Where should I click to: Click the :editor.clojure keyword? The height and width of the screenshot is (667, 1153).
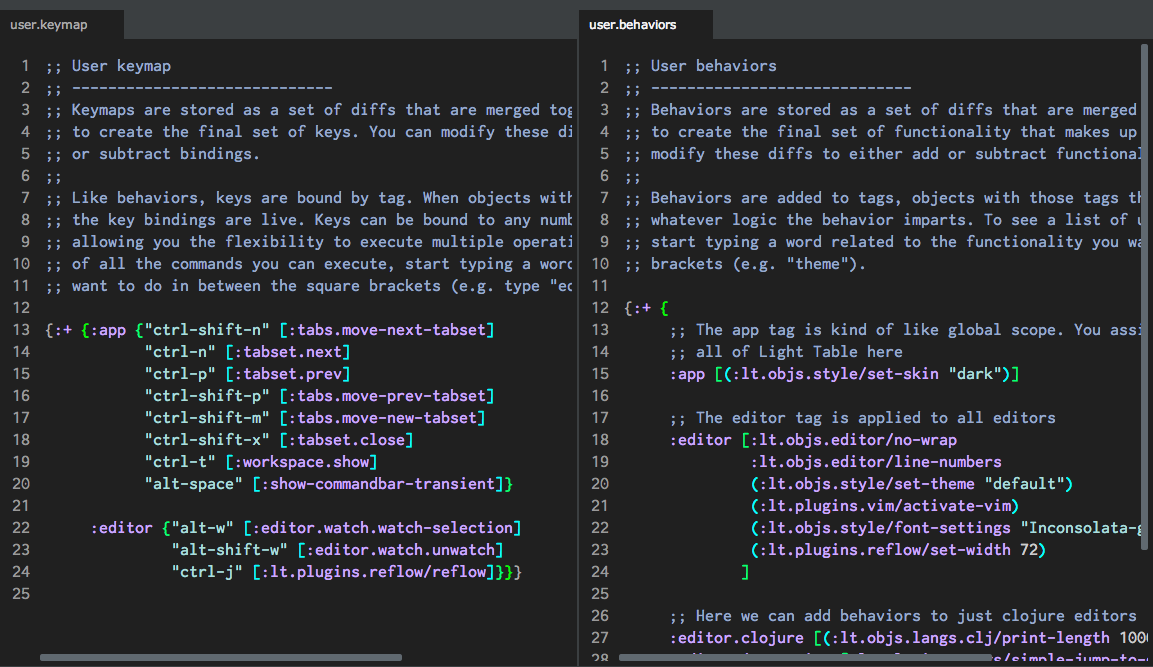coord(736,638)
